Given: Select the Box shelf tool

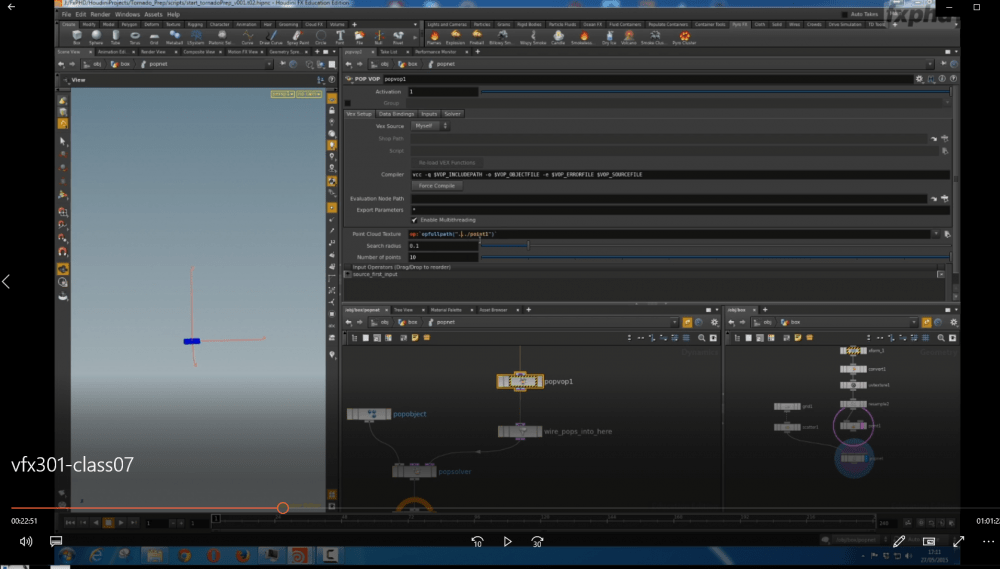Looking at the screenshot, I should [x=77, y=37].
